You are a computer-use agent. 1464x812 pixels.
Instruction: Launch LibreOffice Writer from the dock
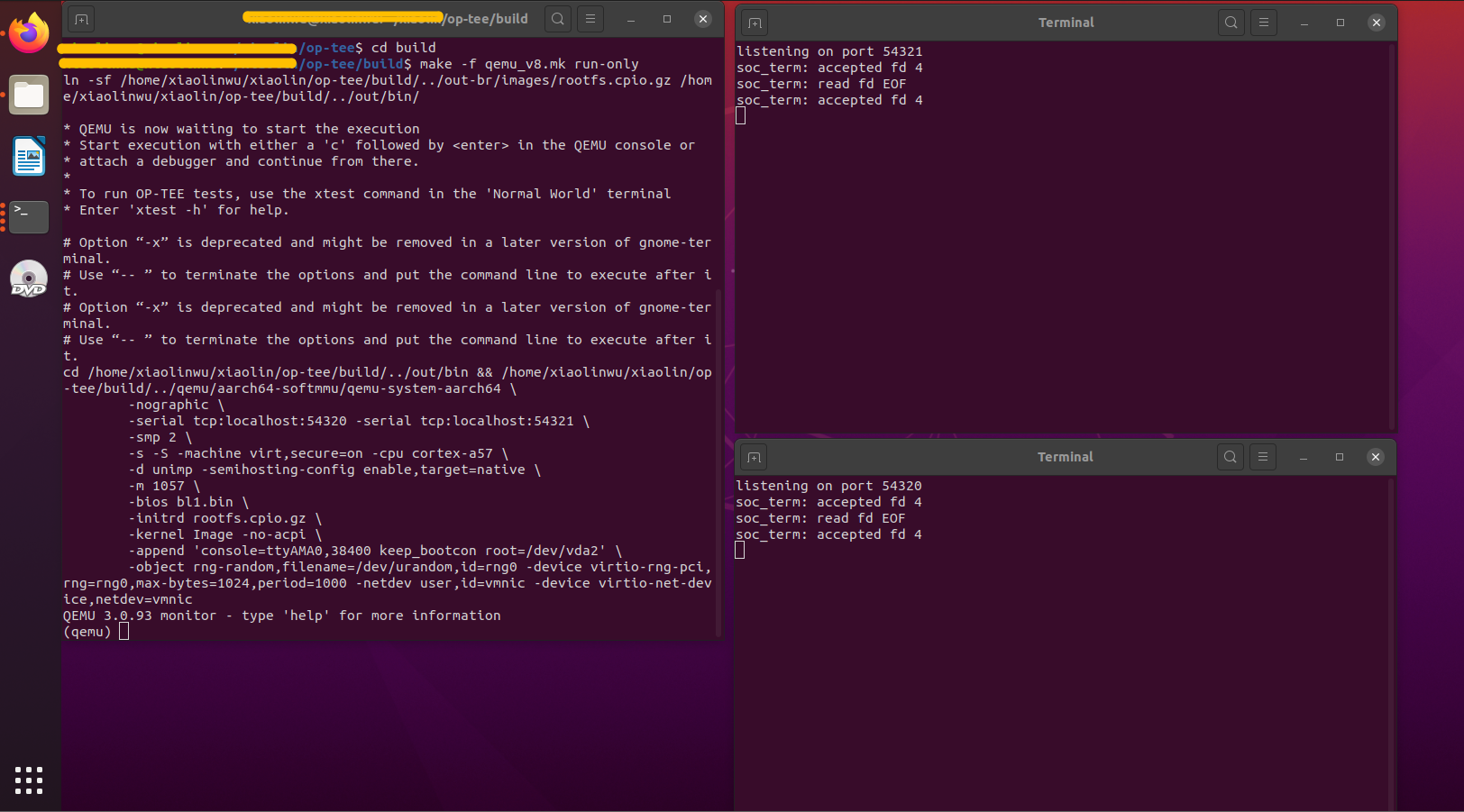click(x=29, y=156)
